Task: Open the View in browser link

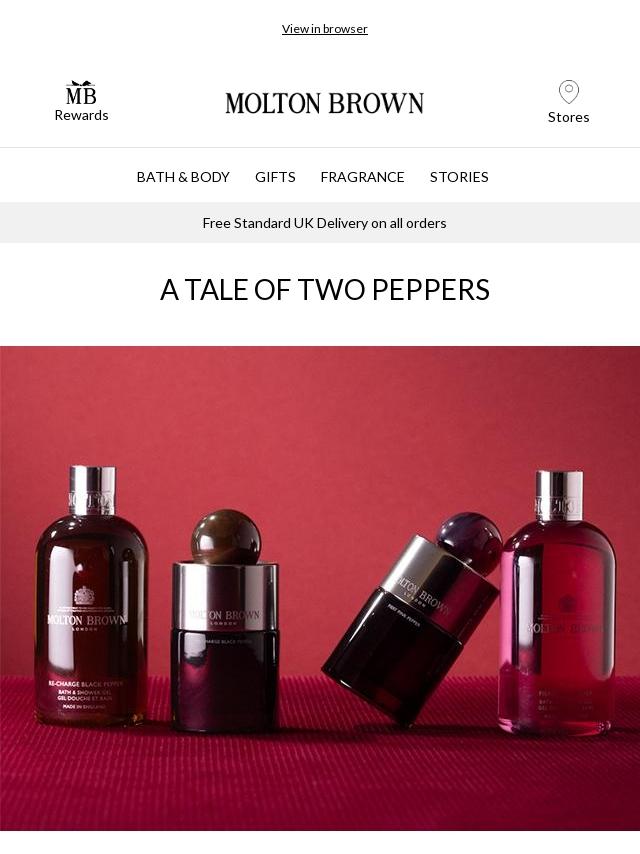Action: click(325, 29)
